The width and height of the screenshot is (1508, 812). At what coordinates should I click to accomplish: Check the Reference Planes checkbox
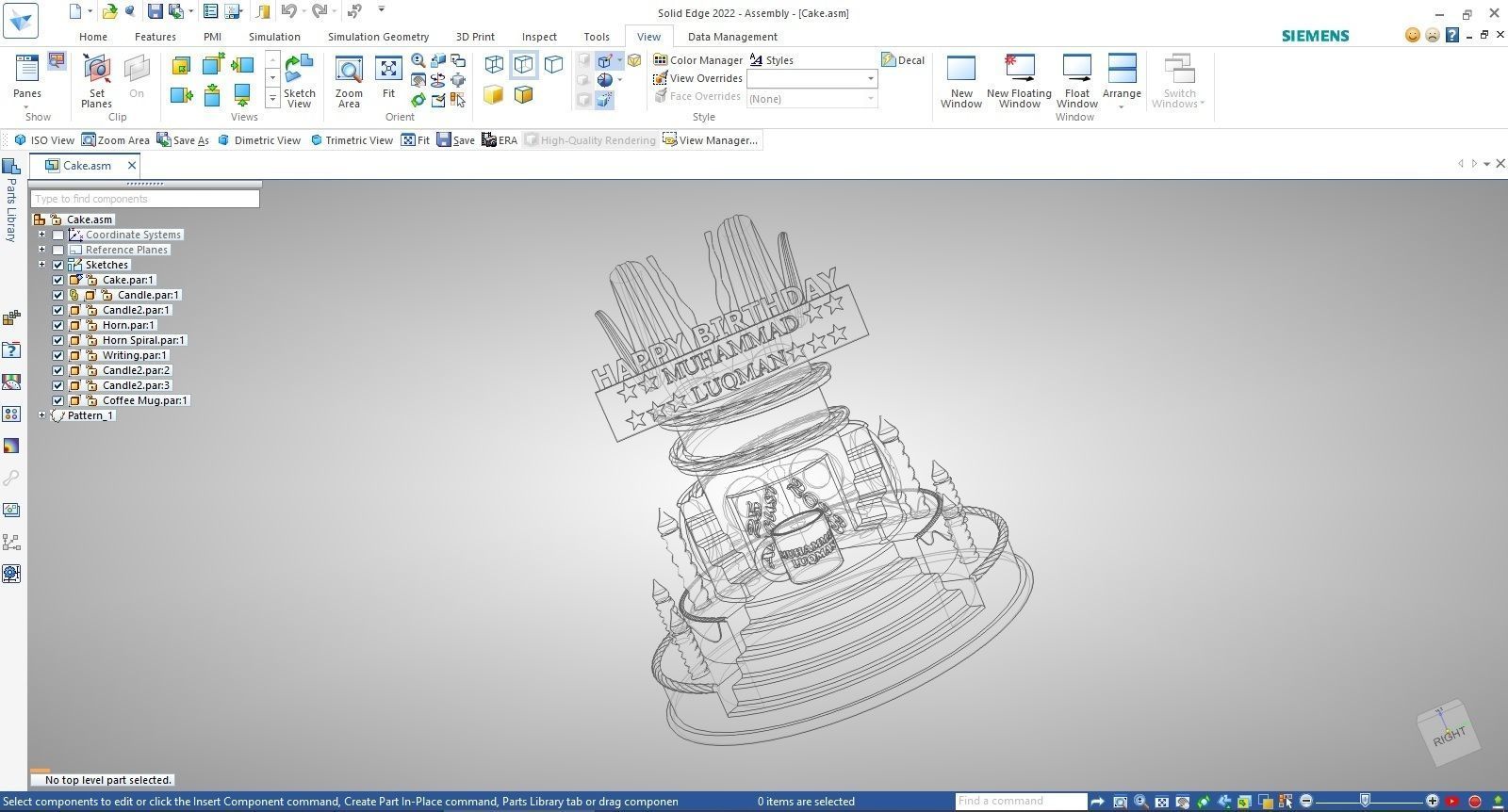pos(58,250)
